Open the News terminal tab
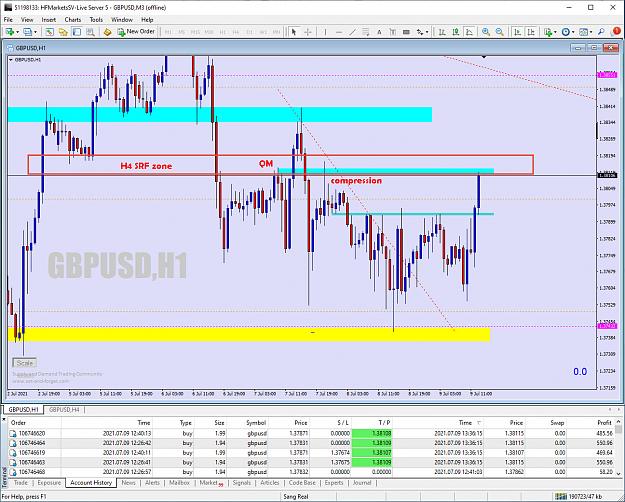 (128, 483)
